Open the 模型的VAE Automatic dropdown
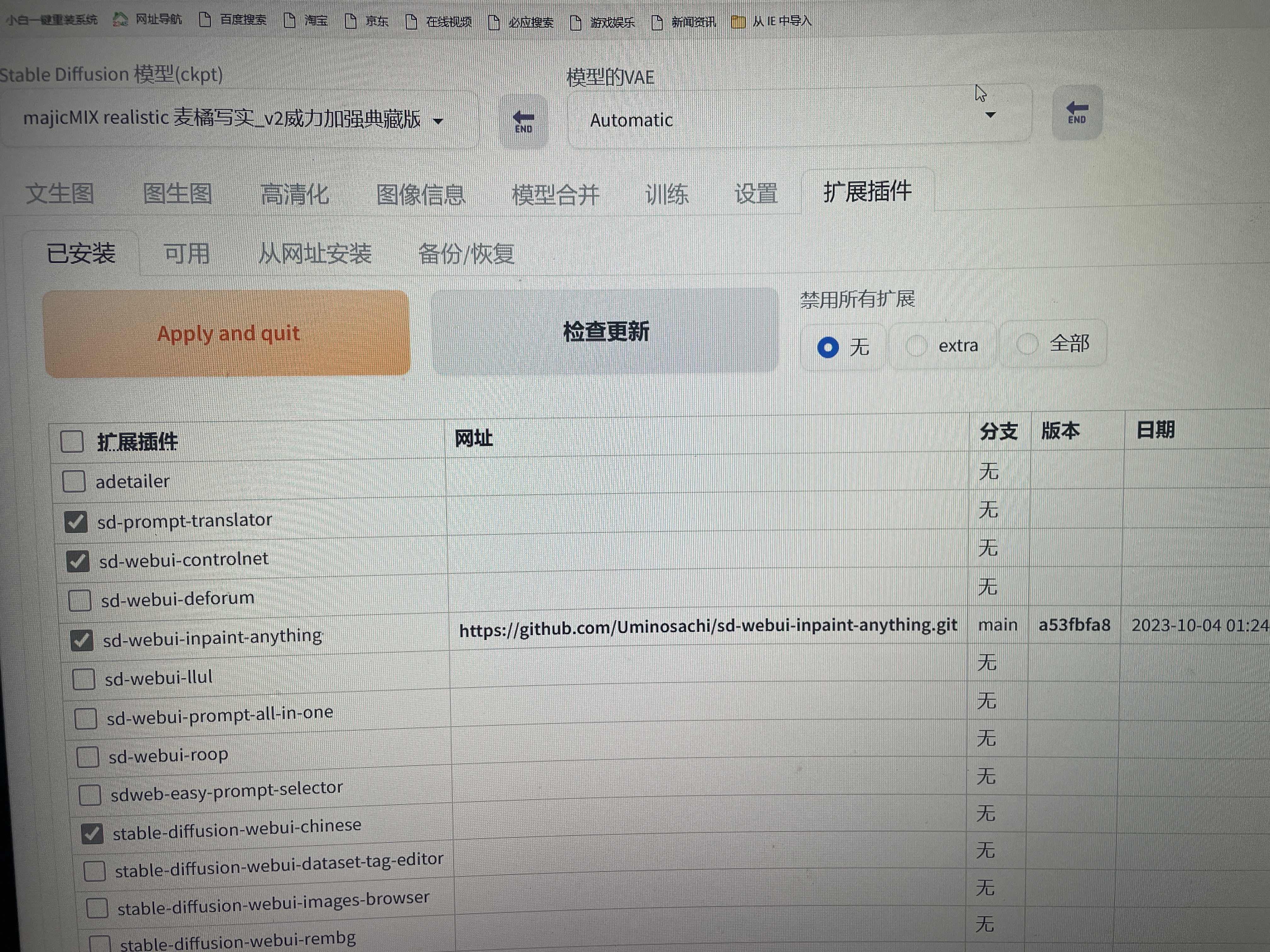The image size is (1270, 952). click(x=799, y=116)
